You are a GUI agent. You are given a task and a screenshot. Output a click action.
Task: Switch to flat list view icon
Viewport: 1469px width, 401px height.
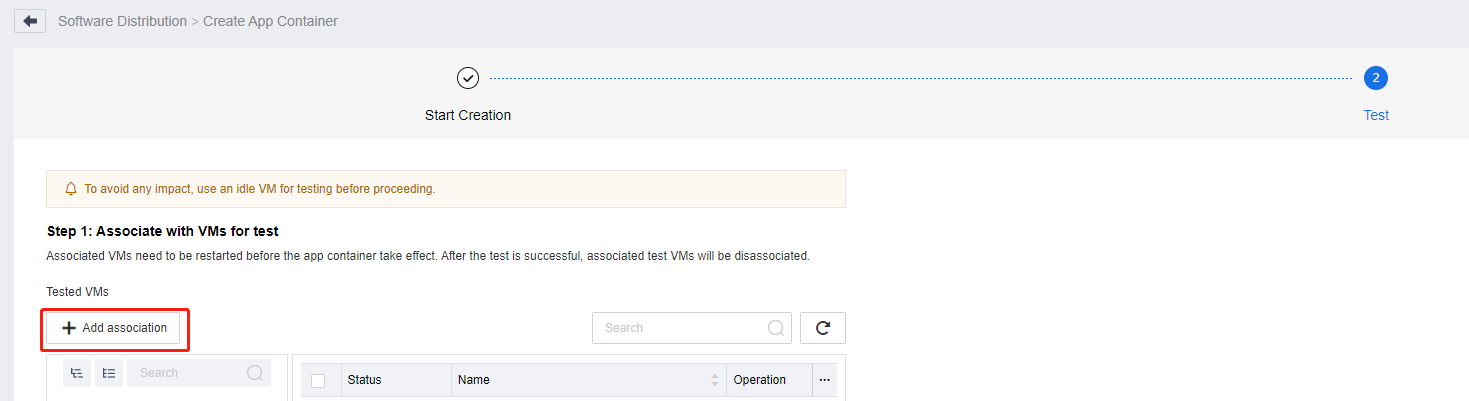[x=109, y=373]
